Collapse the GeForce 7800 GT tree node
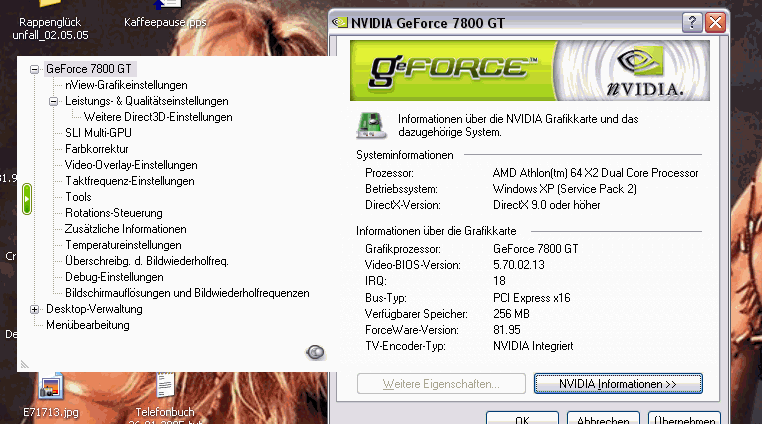This screenshot has width=762, height=424. (x=35, y=70)
